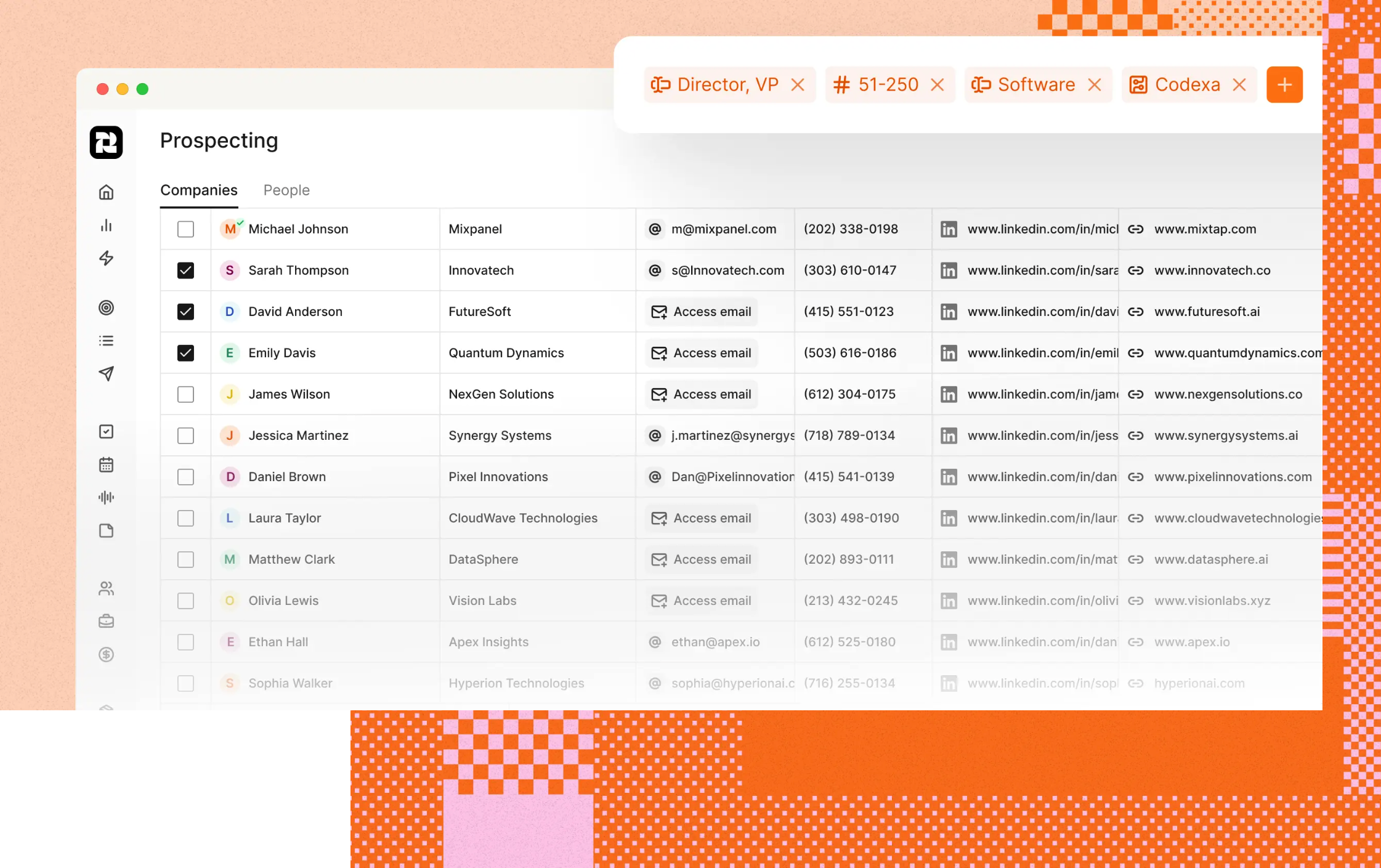Click the name Jessica Martinez
Screen dimensions: 1381x868
[298, 436]
